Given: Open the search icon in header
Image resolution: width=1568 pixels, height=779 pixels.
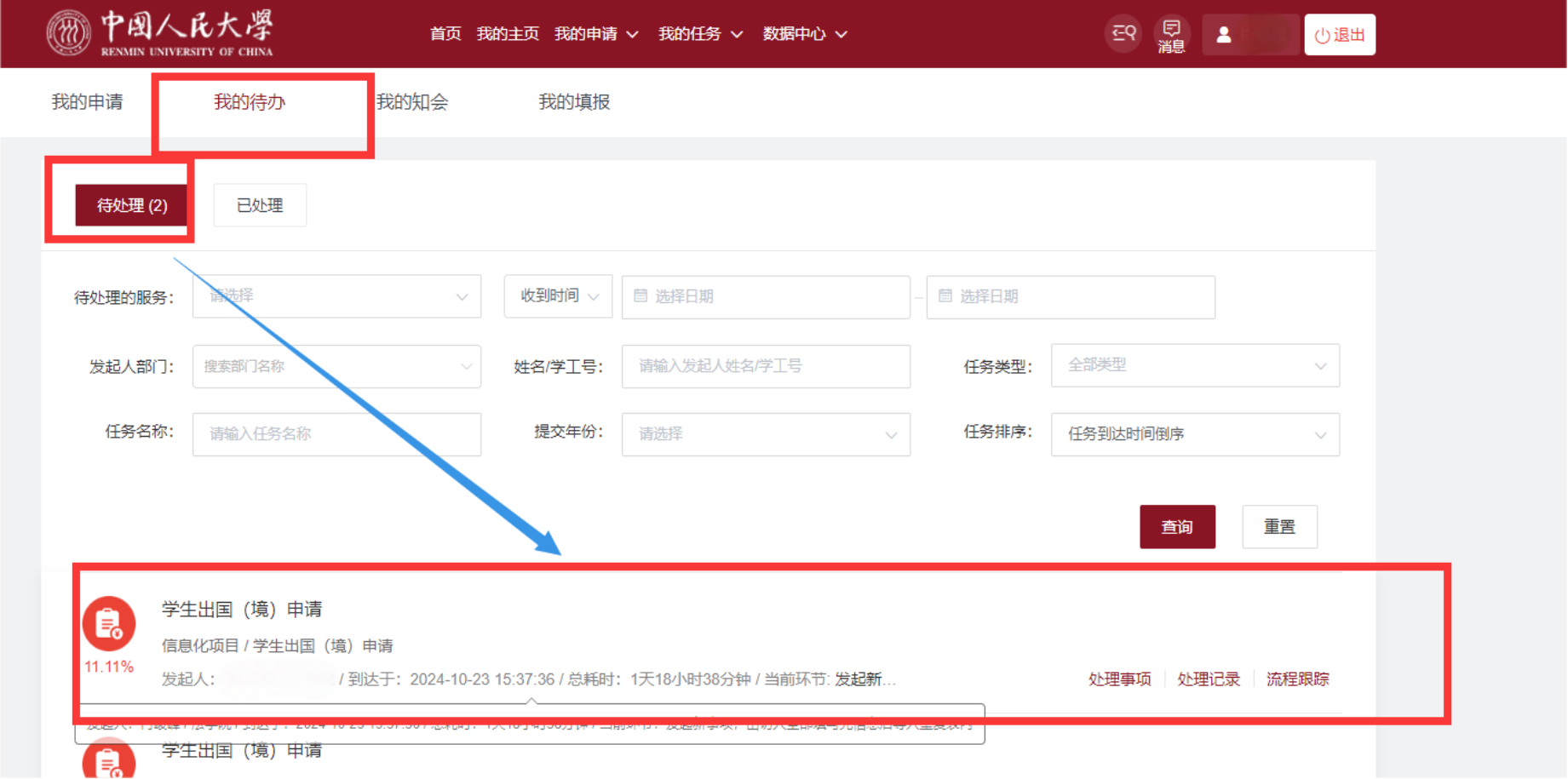Looking at the screenshot, I should click(x=1123, y=34).
